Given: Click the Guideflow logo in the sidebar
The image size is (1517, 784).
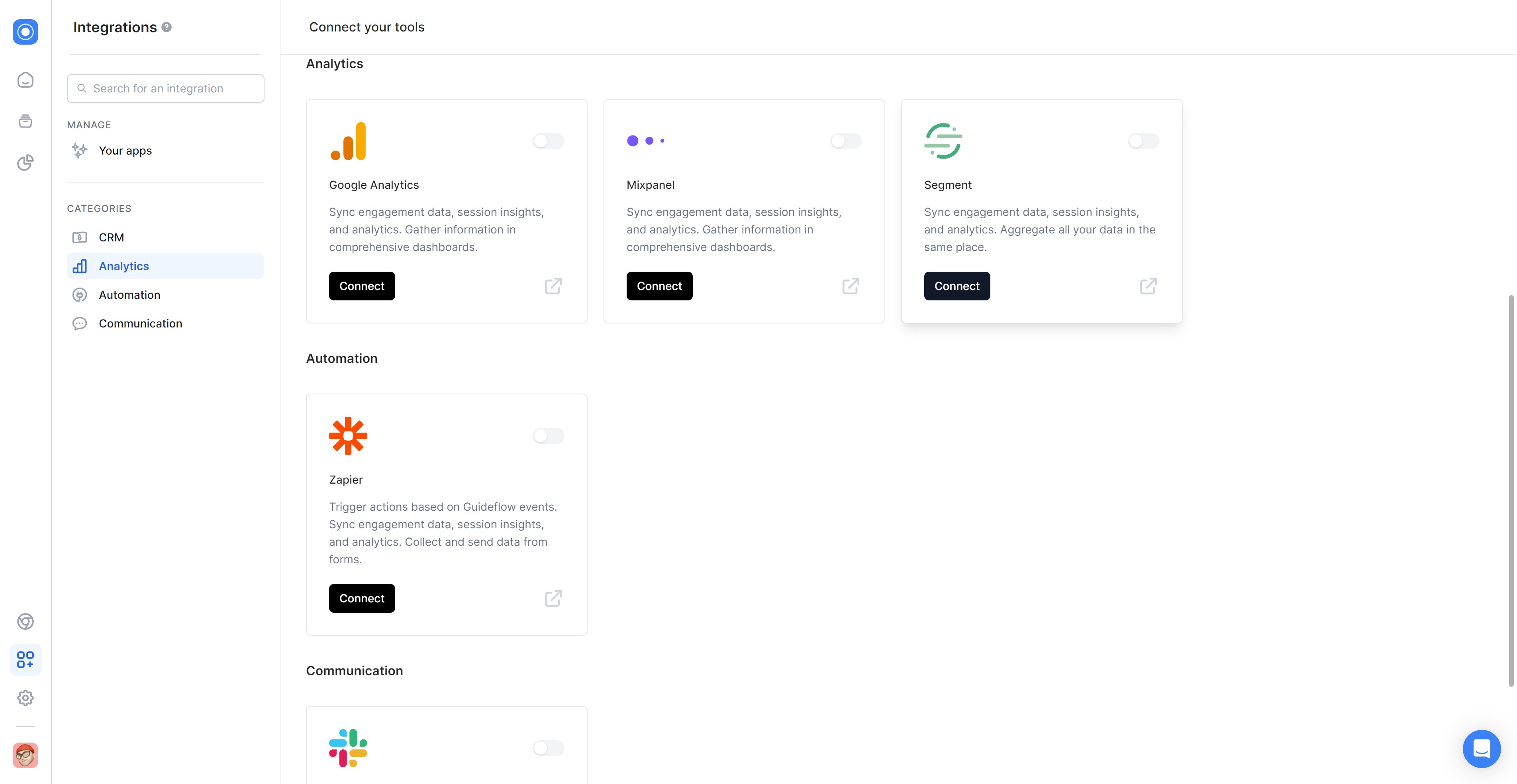Looking at the screenshot, I should 25,32.
